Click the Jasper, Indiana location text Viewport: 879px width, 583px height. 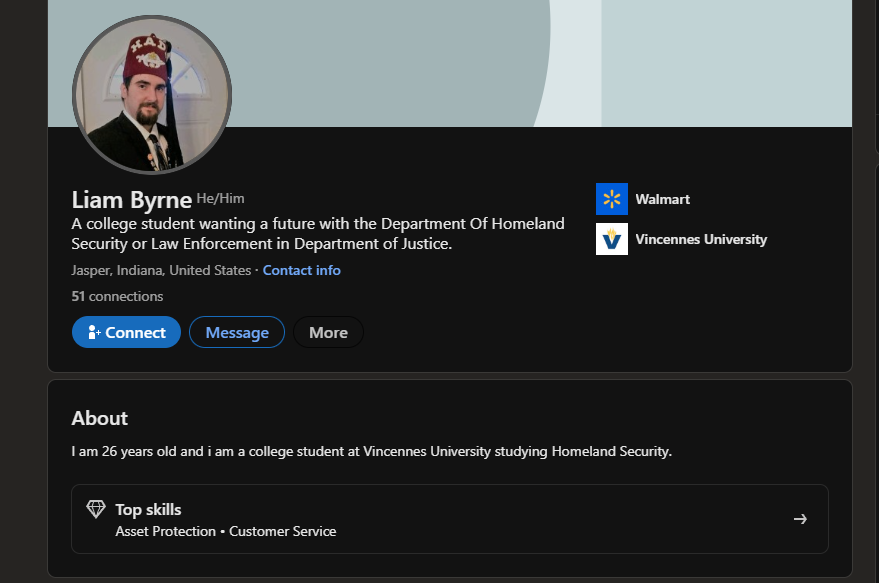click(161, 270)
